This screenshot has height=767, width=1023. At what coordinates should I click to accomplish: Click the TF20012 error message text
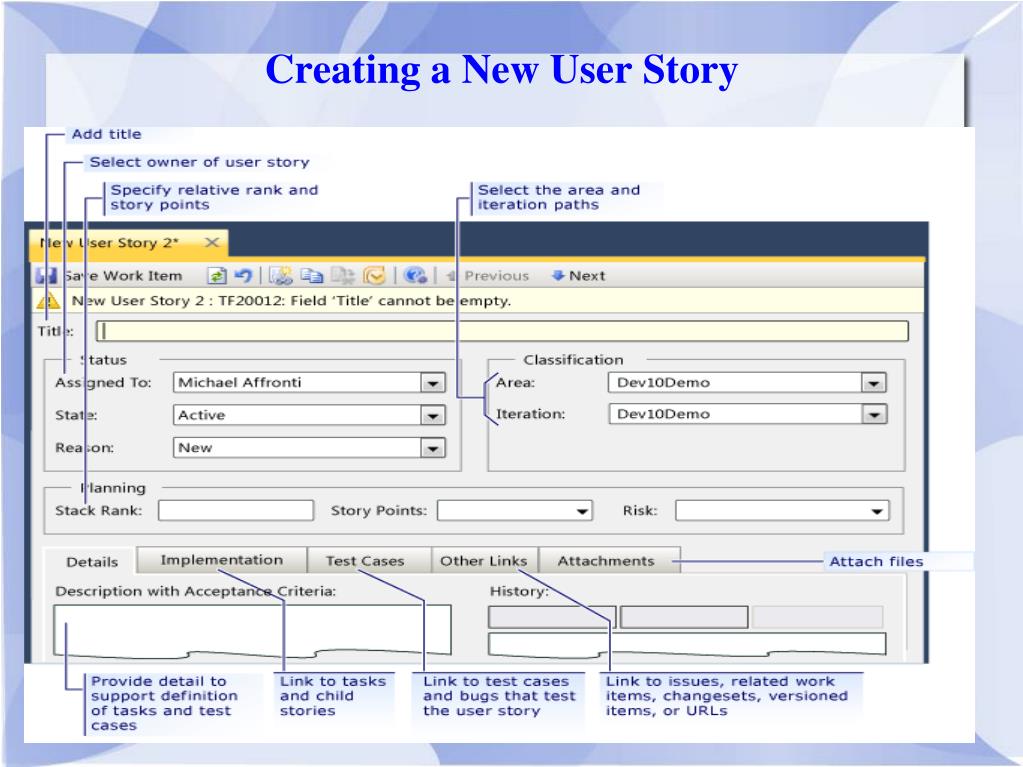tap(291, 301)
